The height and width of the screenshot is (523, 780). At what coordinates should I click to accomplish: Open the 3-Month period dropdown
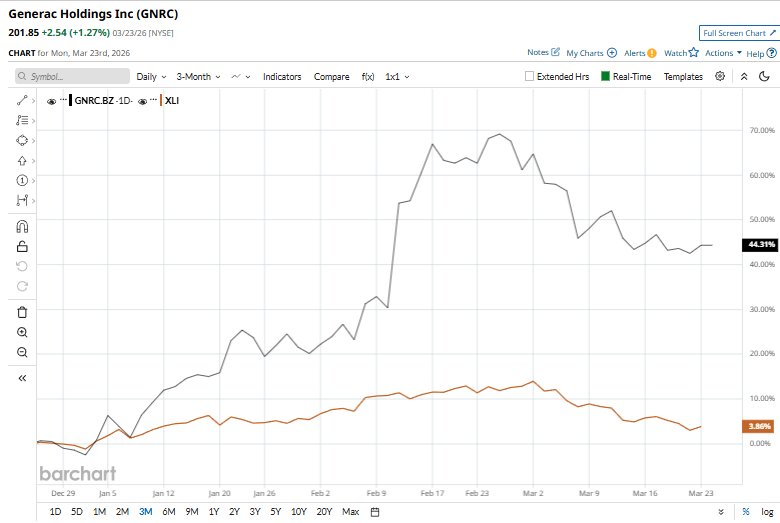tap(198, 77)
